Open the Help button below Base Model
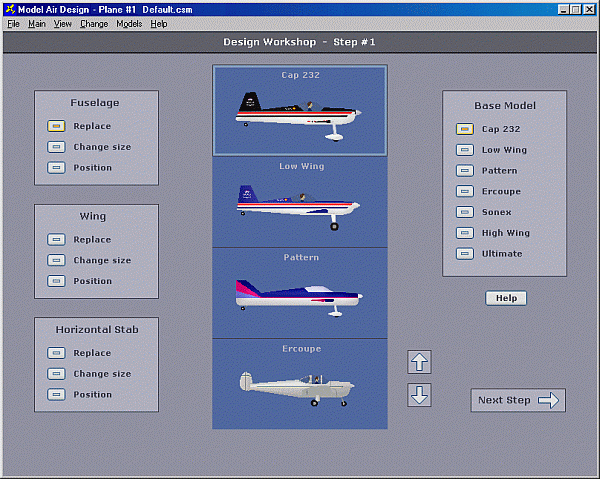The height and width of the screenshot is (479, 600). coord(506,298)
